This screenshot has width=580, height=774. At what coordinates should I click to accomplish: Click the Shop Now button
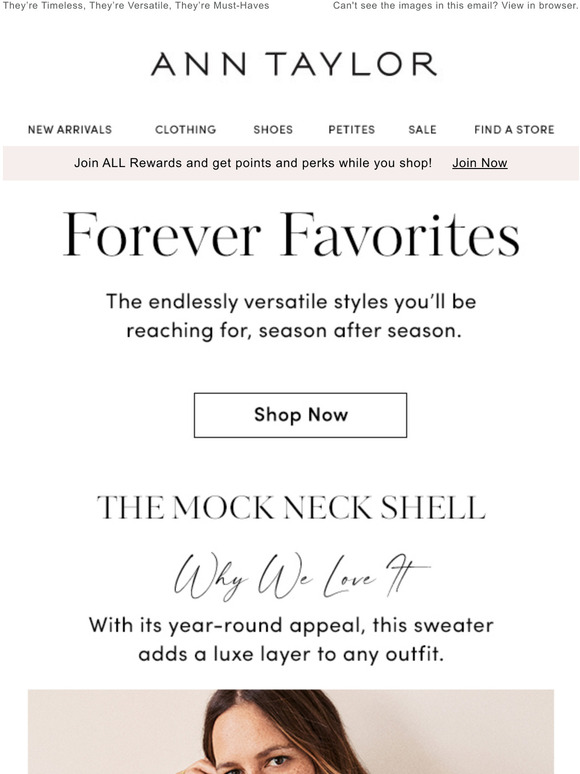point(300,415)
